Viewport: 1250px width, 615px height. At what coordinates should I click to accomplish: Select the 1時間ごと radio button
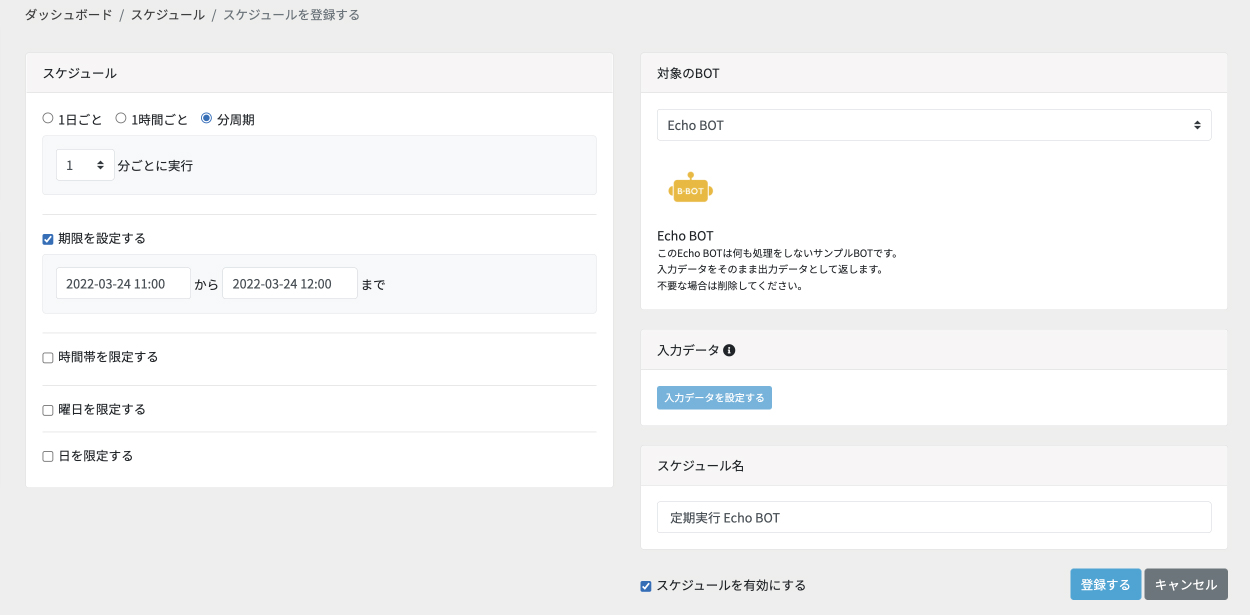pos(121,118)
